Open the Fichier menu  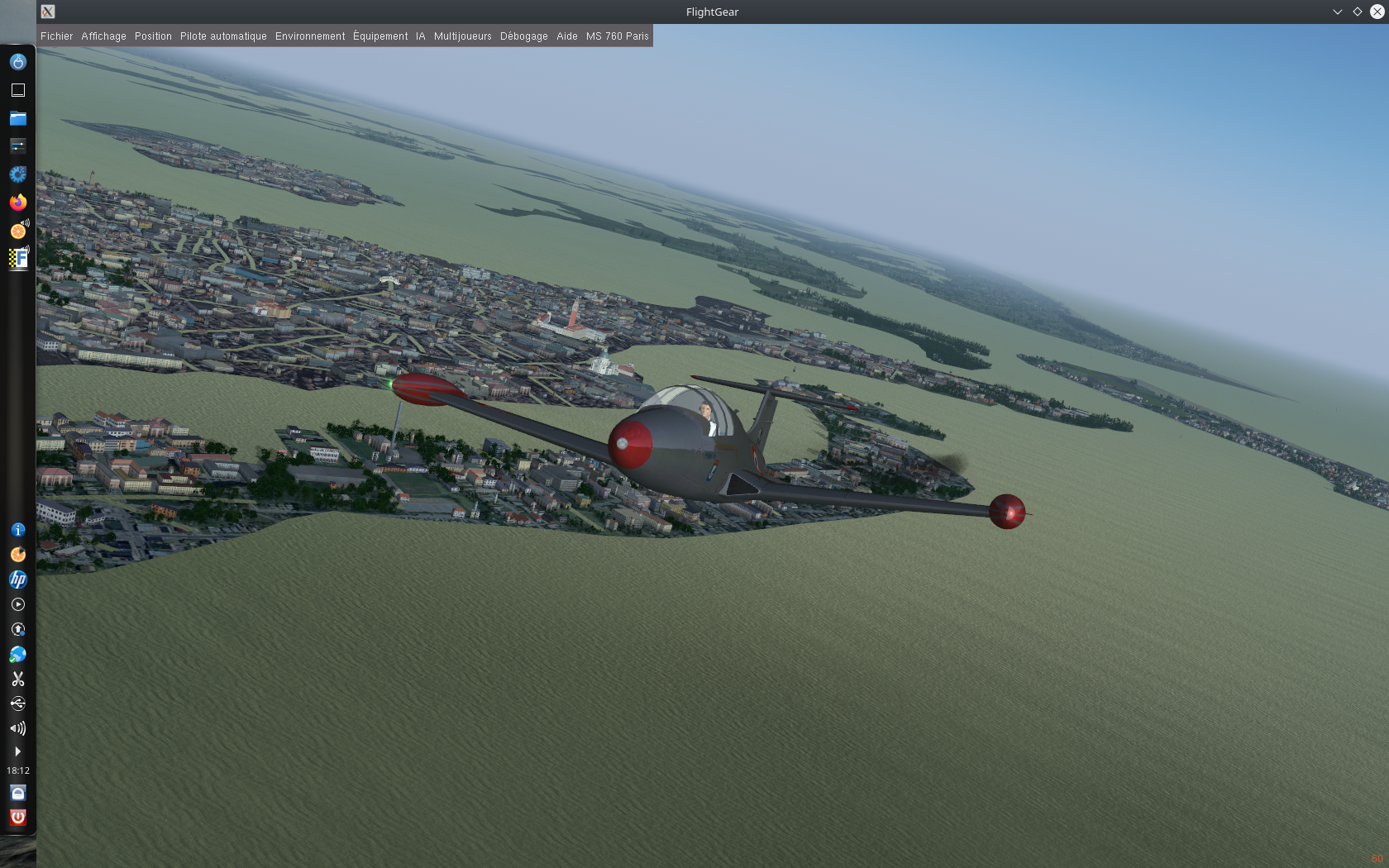pos(56,36)
